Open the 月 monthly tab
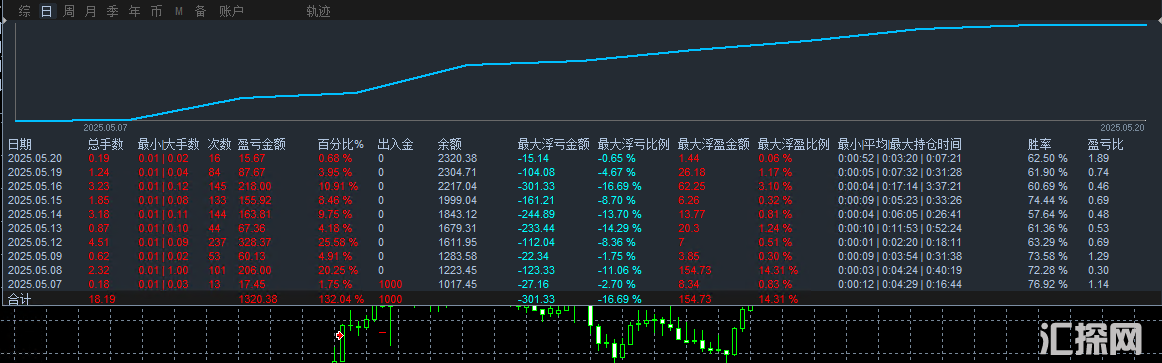 90,11
